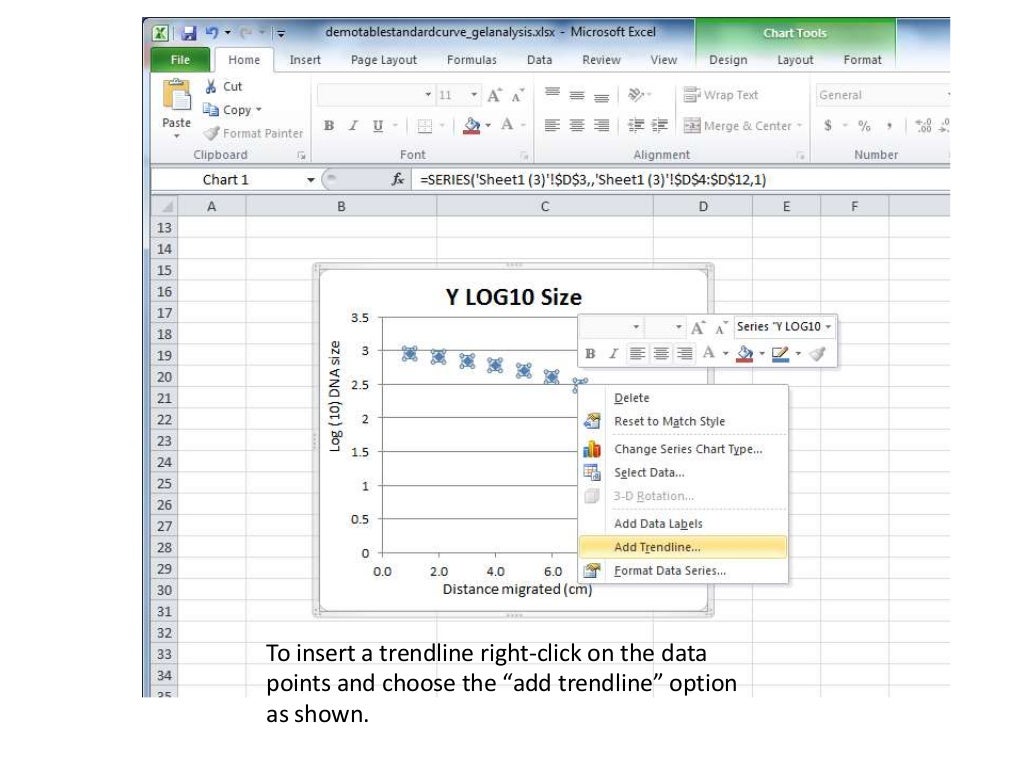The height and width of the screenshot is (768, 1024).
Task: Choose Format Data Series... from context menu
Action: pyautogui.click(x=682, y=571)
